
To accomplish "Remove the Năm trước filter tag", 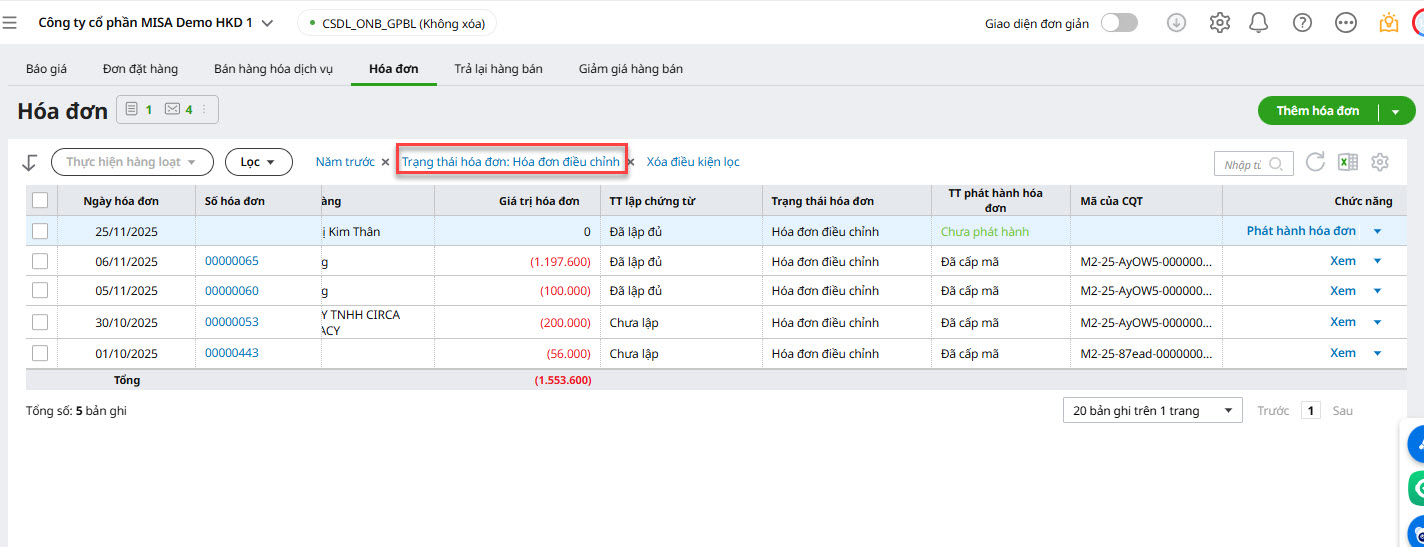I will (385, 162).
